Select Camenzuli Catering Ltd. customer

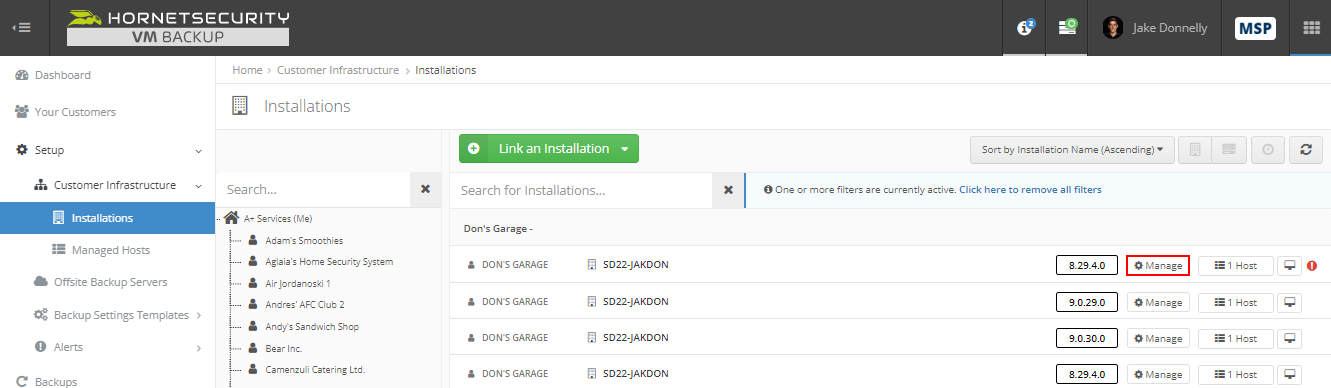tap(315, 370)
